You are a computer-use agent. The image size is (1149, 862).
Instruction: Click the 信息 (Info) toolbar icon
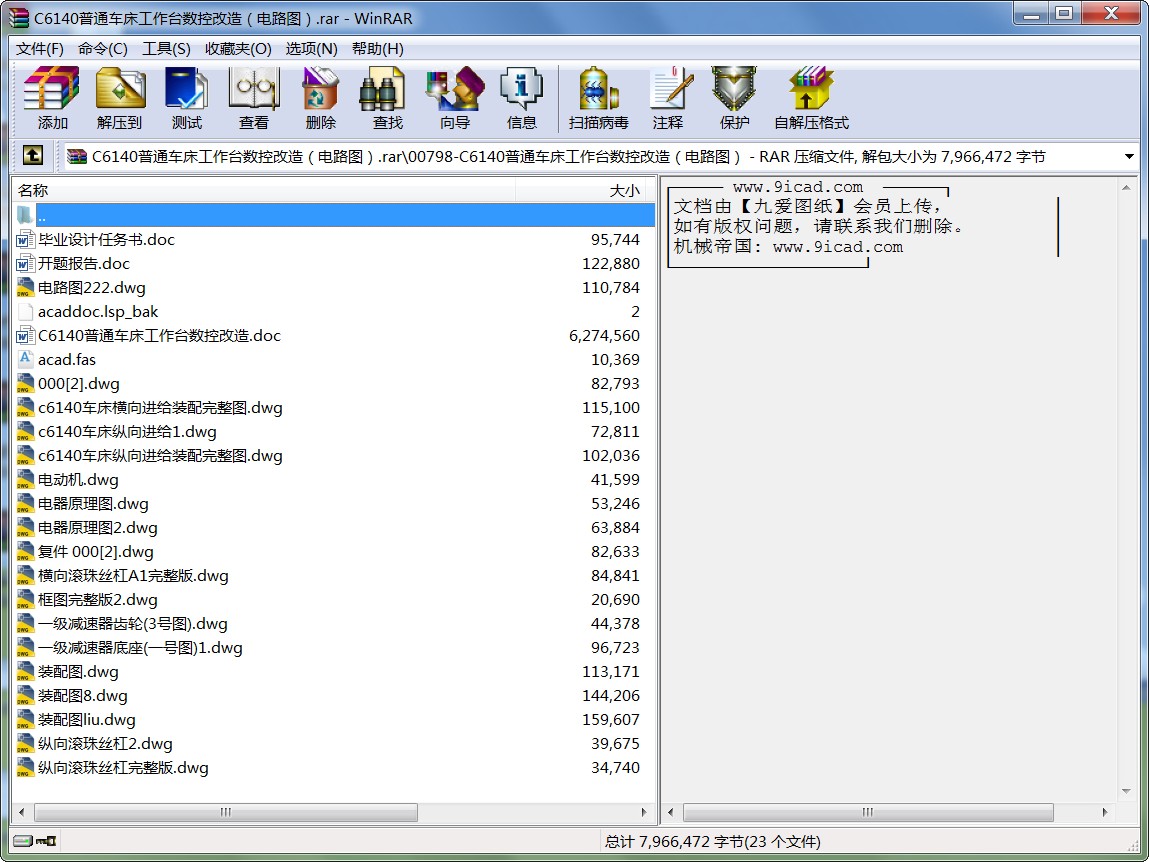(x=521, y=89)
